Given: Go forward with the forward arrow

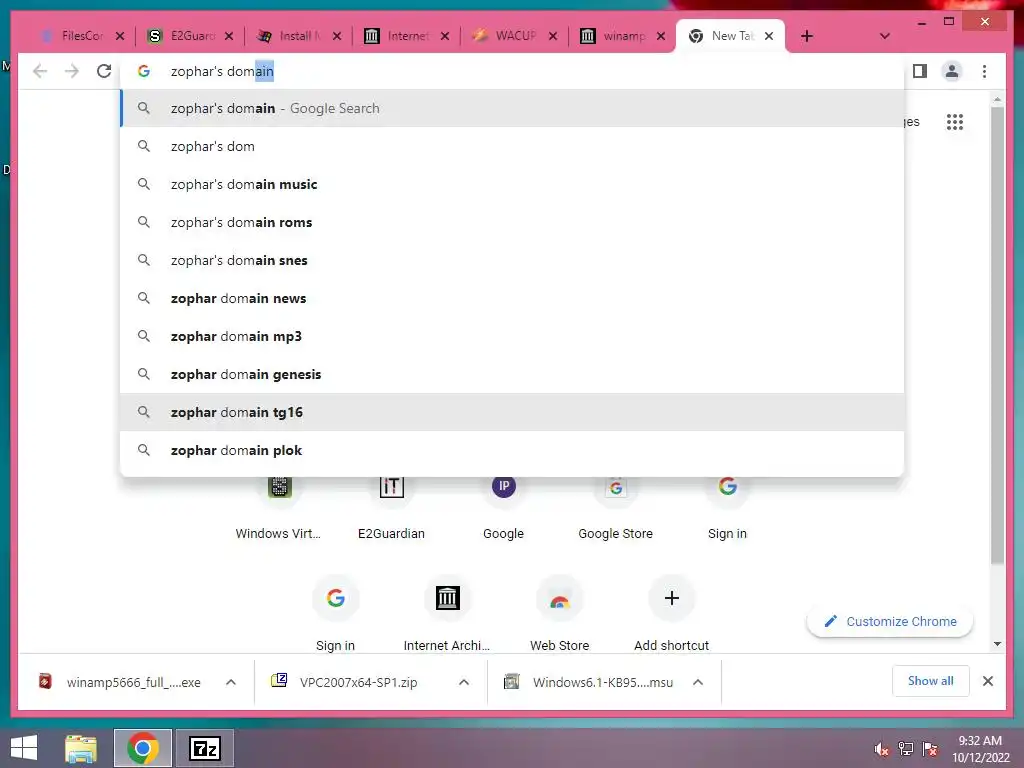Looking at the screenshot, I should (72, 71).
